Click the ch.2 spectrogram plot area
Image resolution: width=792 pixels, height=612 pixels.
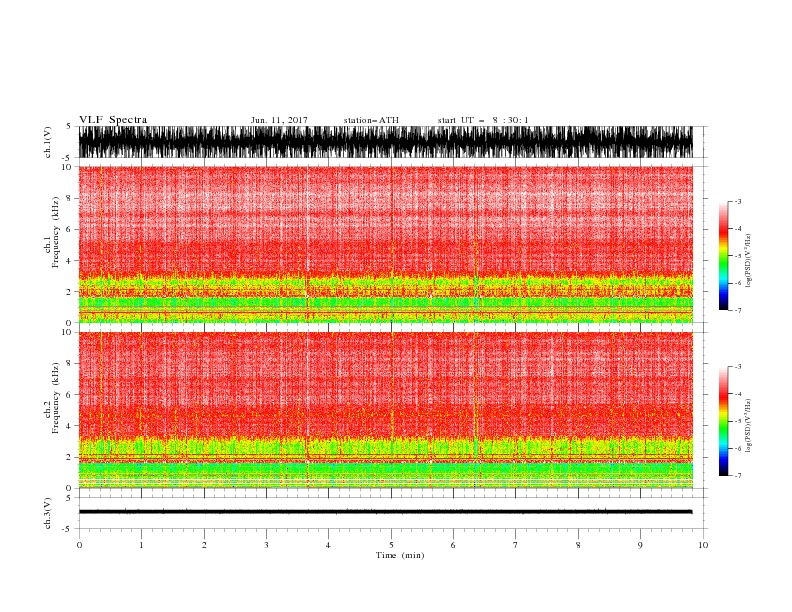(385, 410)
